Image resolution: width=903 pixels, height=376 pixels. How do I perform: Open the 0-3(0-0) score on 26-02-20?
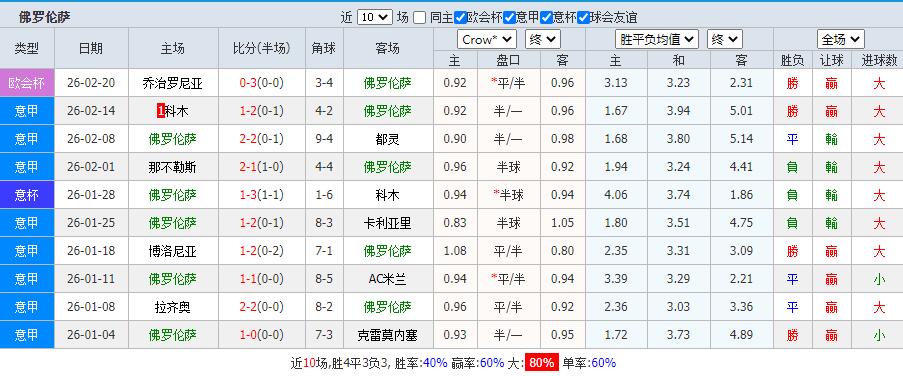[x=261, y=83]
